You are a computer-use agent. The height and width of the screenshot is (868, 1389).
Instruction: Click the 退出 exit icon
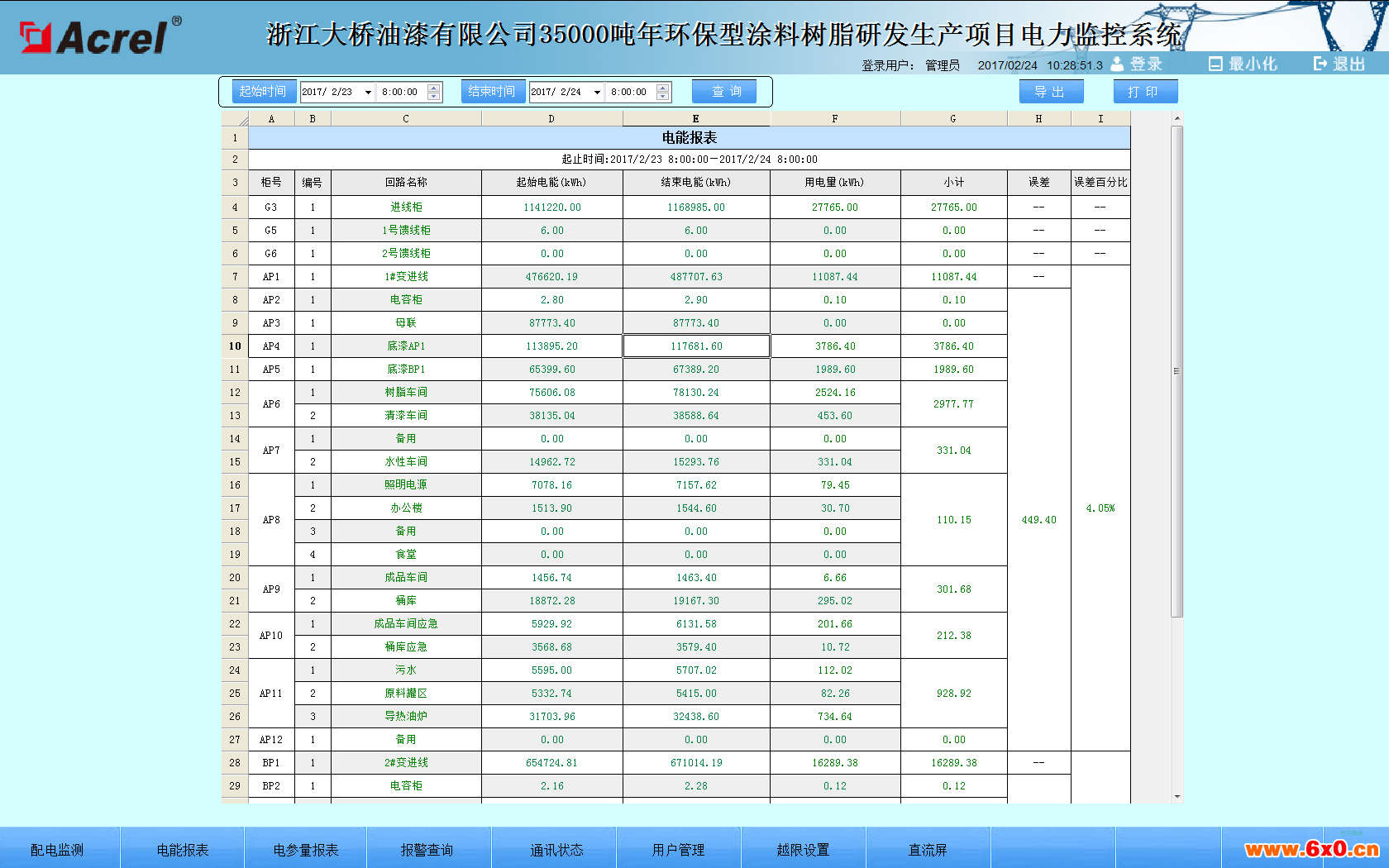click(1320, 64)
